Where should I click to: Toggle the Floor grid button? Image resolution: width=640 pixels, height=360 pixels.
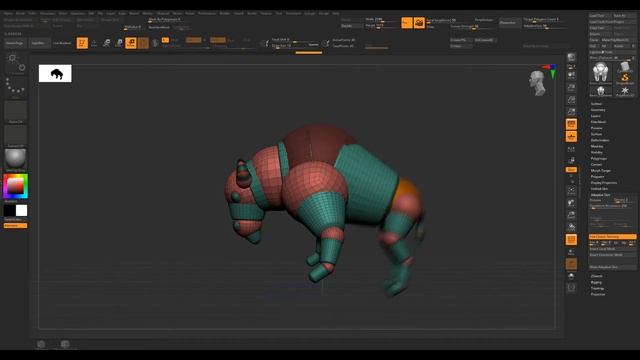[x=571, y=137]
